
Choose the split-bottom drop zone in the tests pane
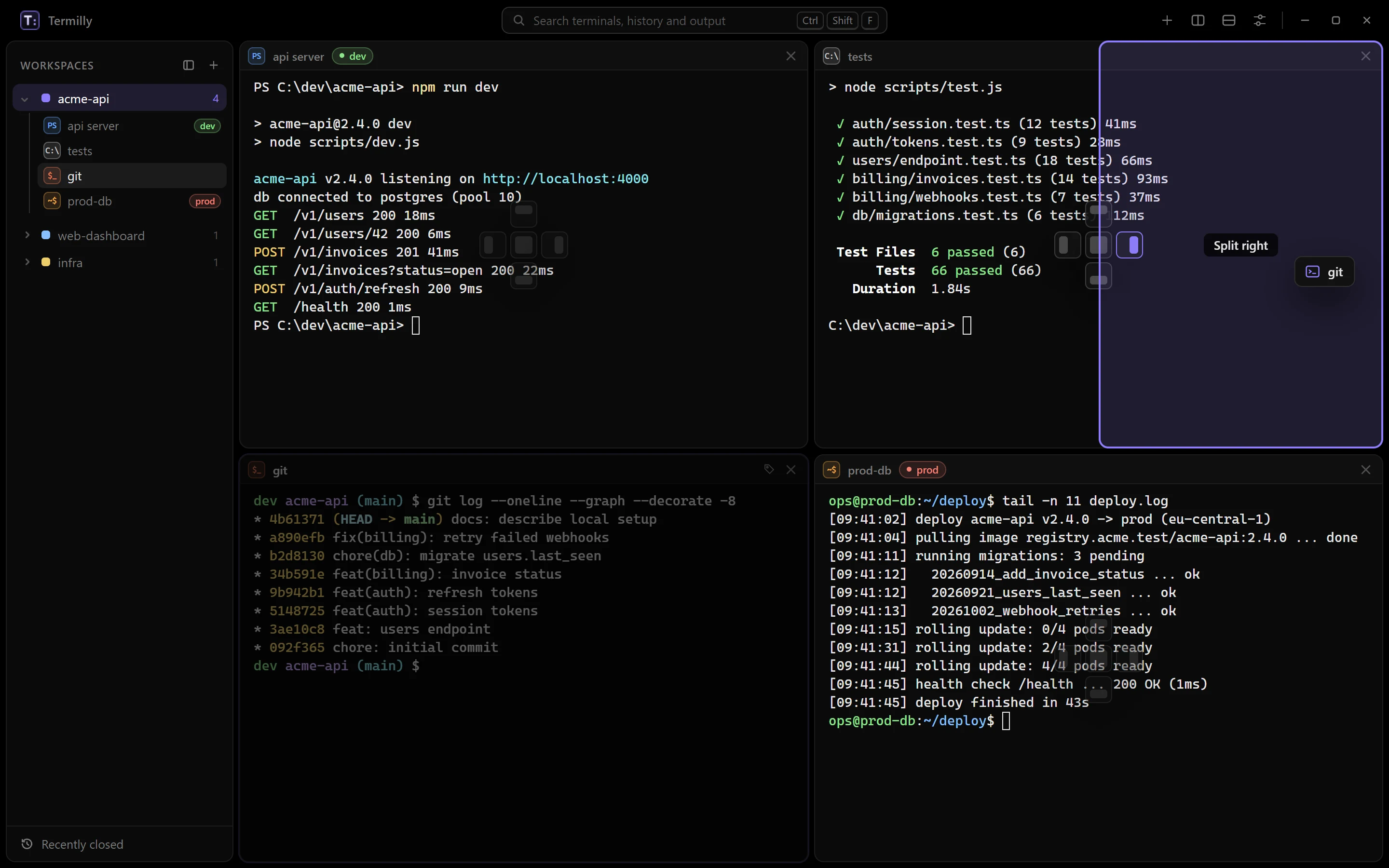1099,276
